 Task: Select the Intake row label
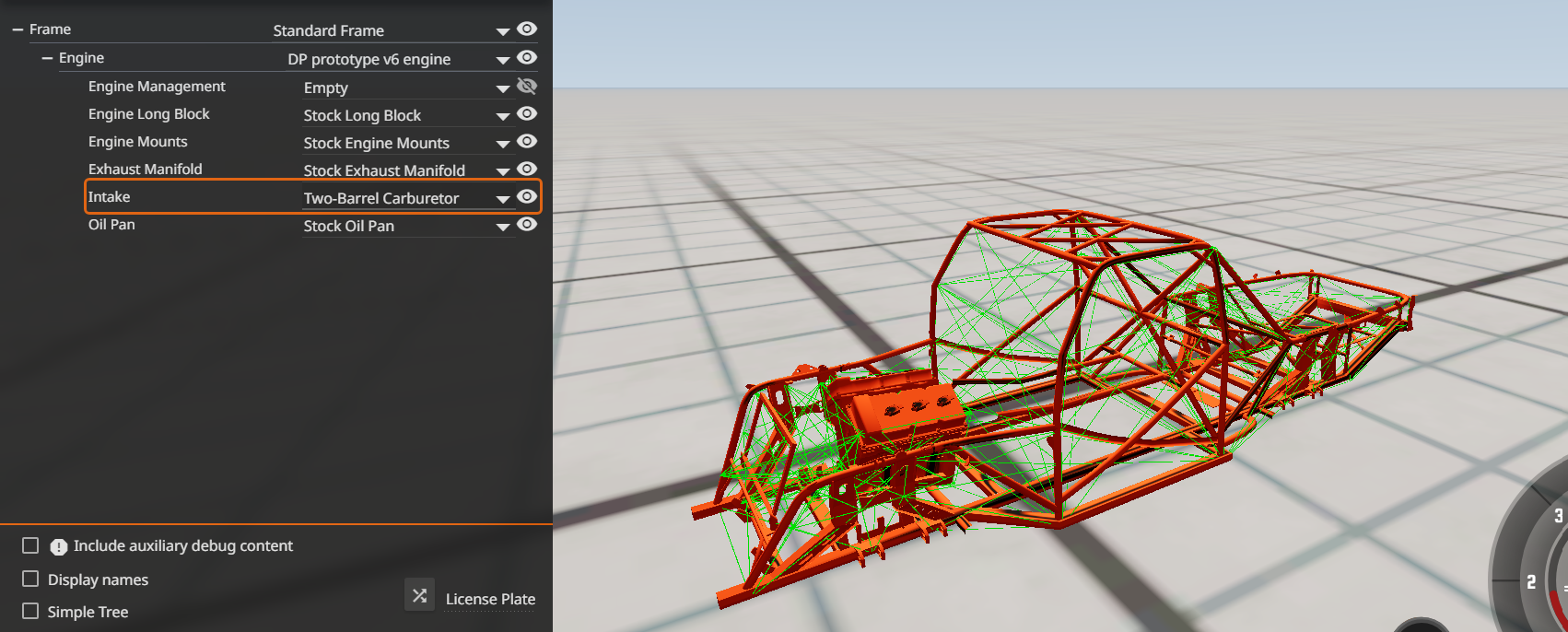tap(110, 196)
